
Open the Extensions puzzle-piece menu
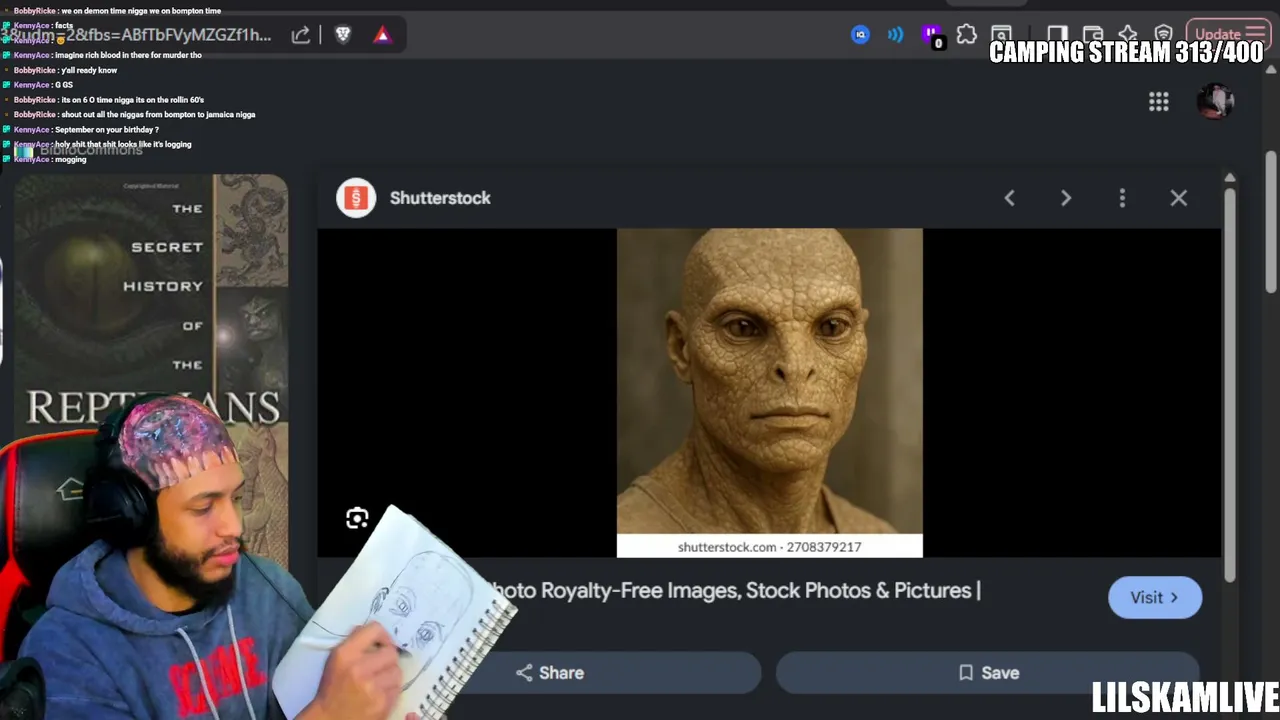(x=967, y=35)
